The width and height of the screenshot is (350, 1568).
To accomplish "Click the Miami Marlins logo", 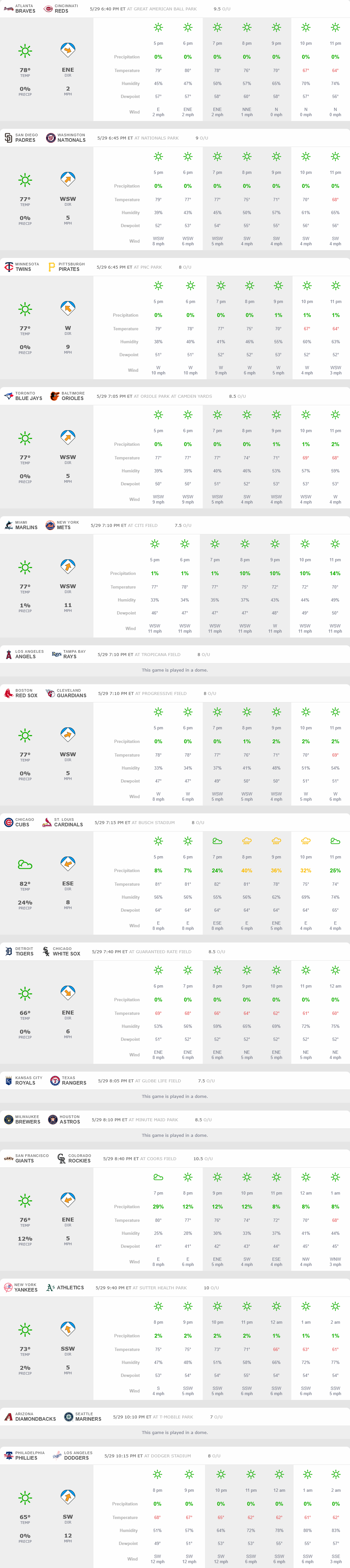I will [x=8, y=525].
